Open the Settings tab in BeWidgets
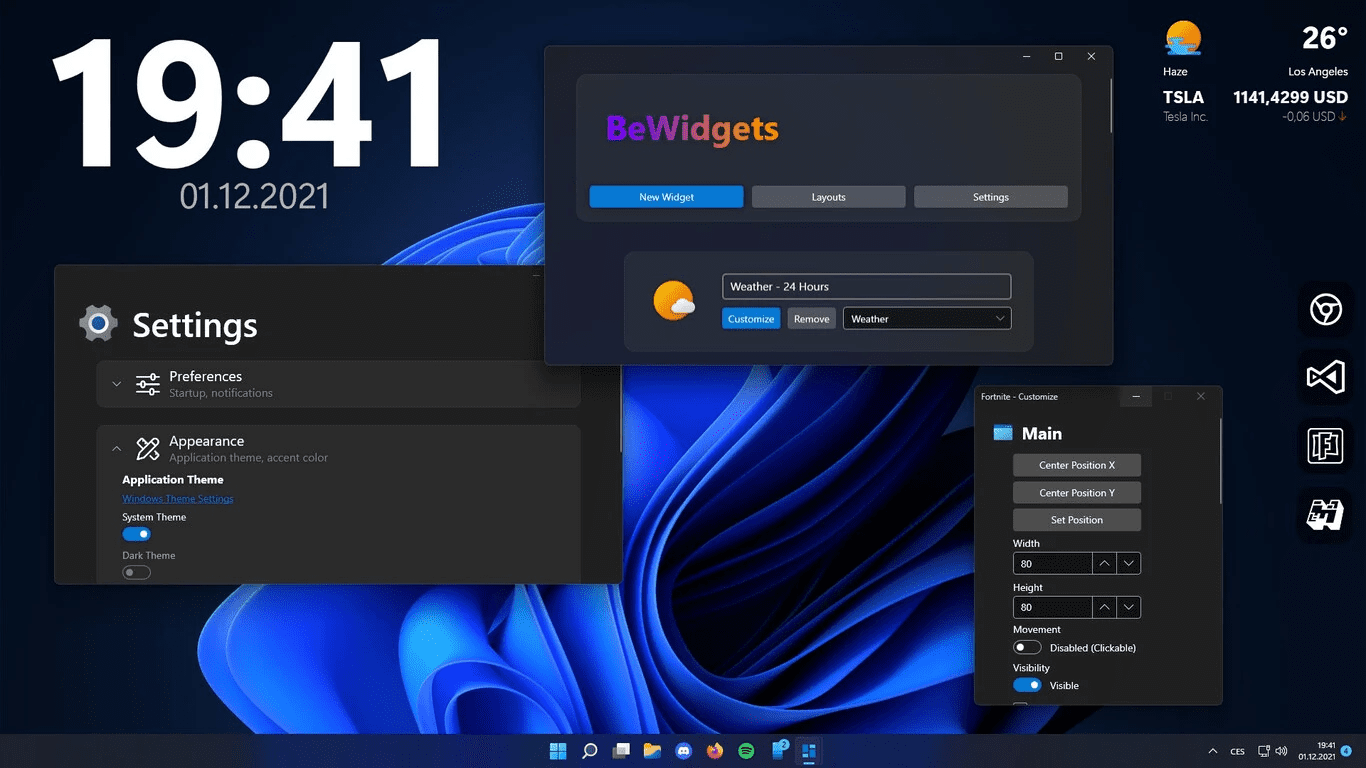1366x768 pixels. (x=990, y=196)
